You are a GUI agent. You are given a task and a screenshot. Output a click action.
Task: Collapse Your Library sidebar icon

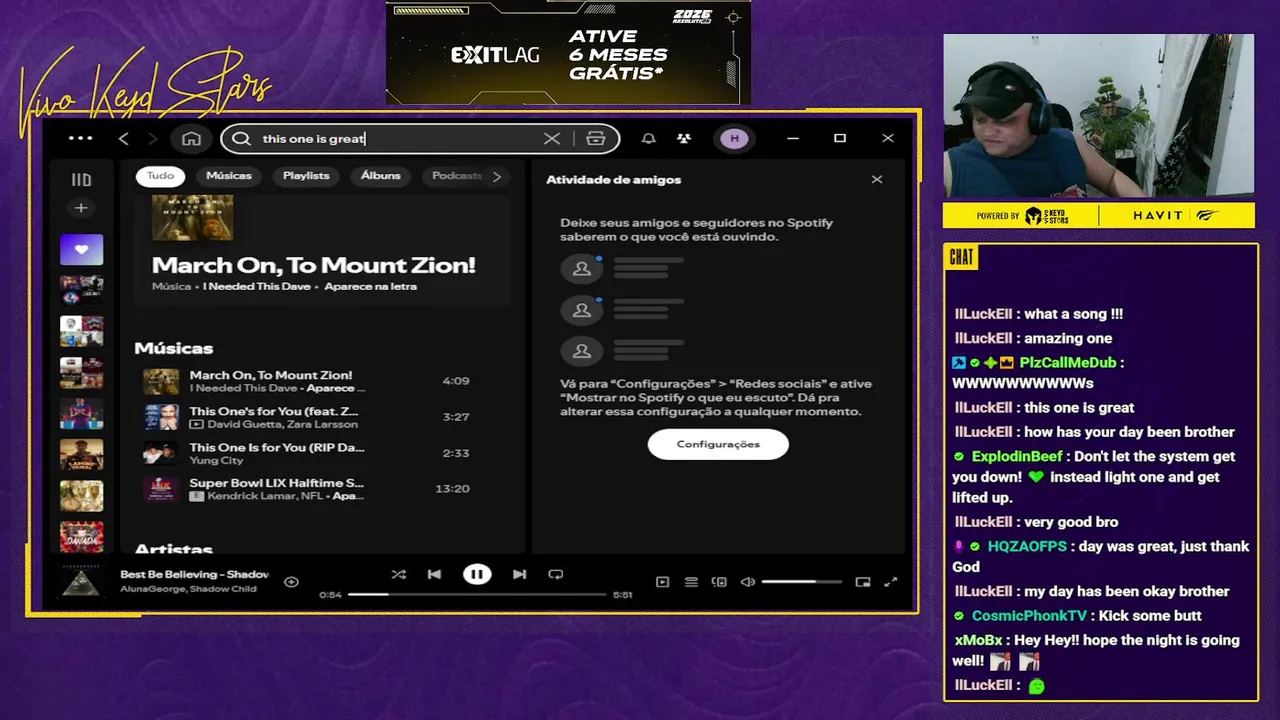pyautogui.click(x=81, y=180)
